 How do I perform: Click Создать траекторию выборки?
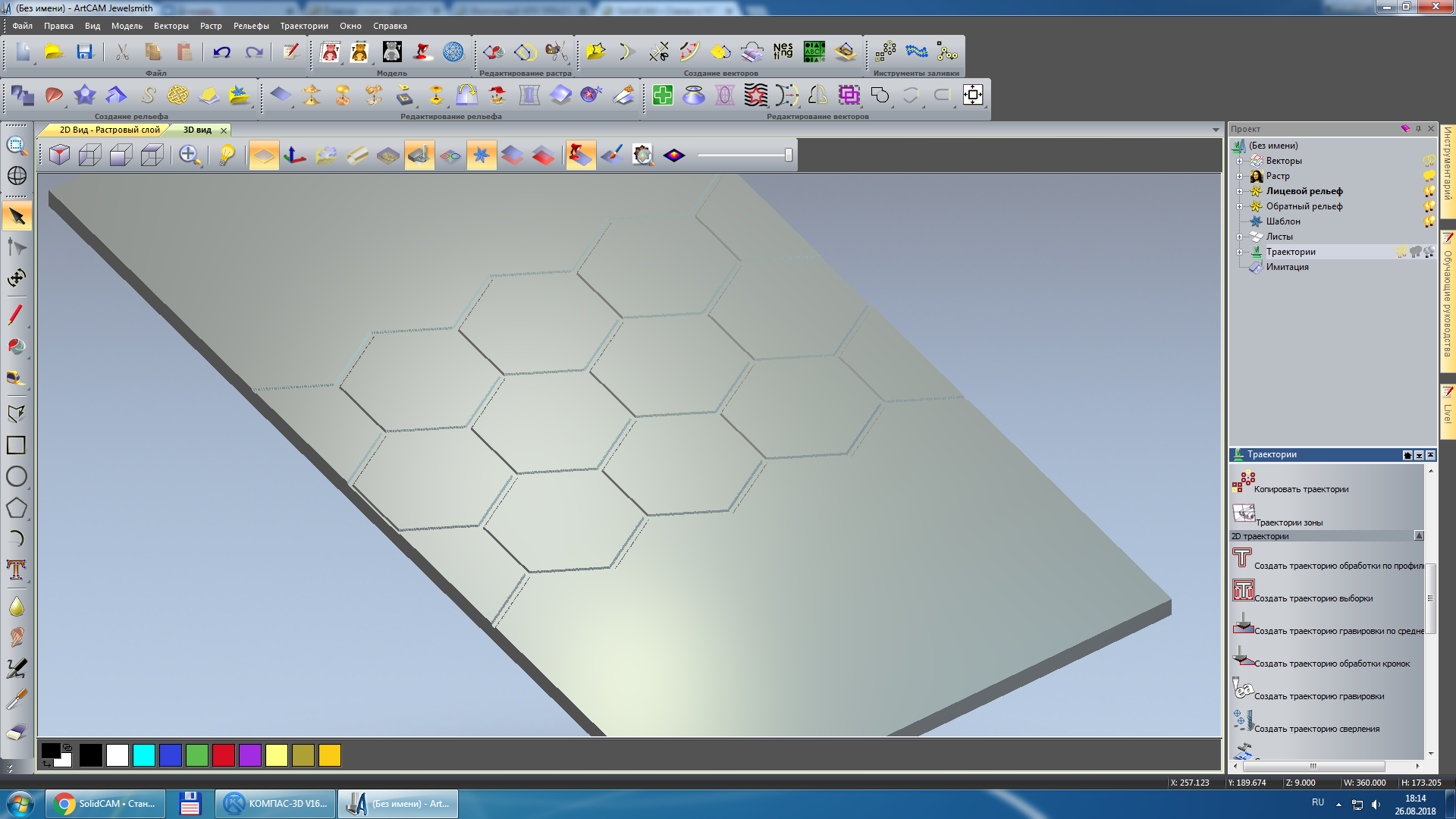tap(1313, 598)
